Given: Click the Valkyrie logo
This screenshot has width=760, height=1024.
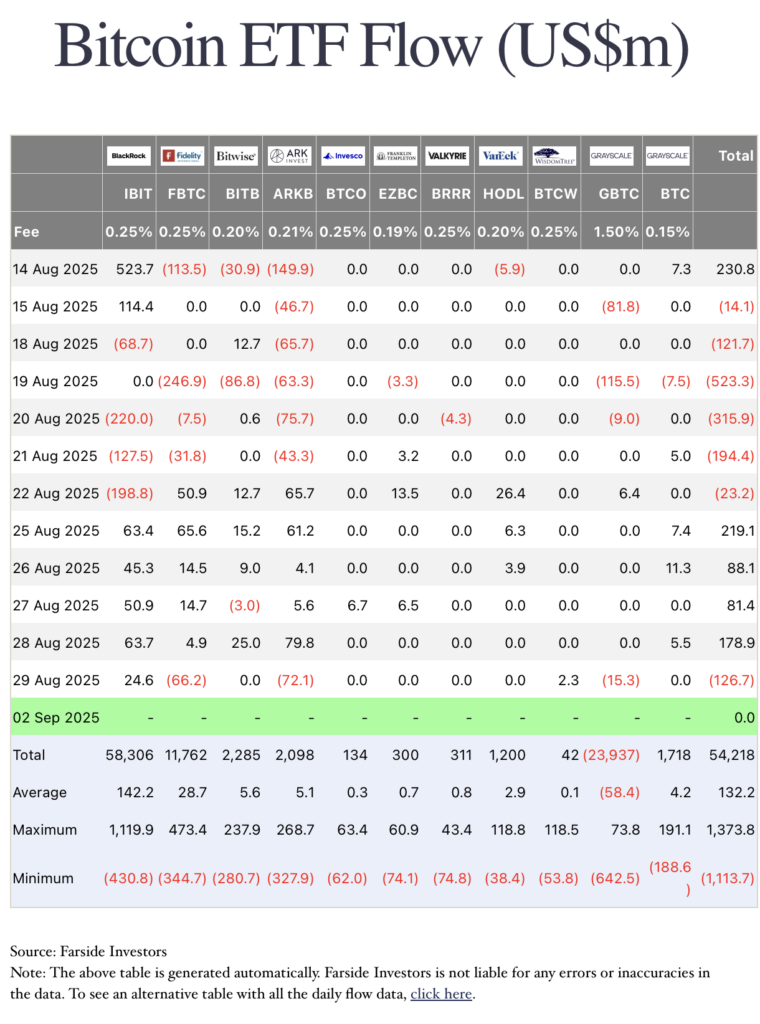Looking at the screenshot, I should point(448,155).
